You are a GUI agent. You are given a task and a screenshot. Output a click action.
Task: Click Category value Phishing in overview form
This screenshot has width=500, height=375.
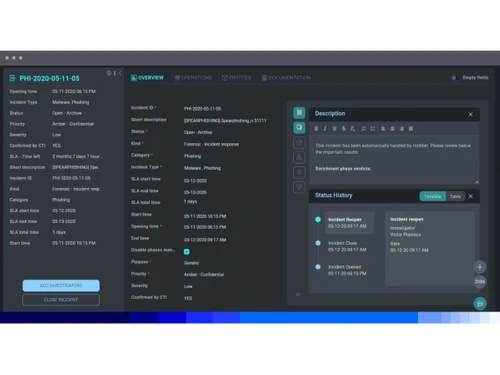click(192, 156)
